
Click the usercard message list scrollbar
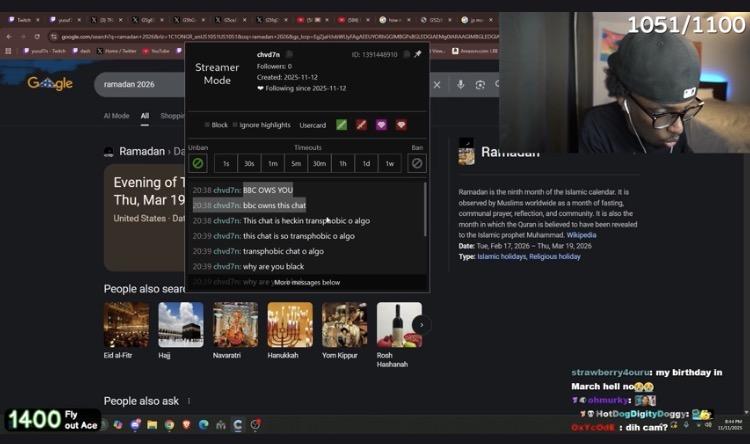425,210
